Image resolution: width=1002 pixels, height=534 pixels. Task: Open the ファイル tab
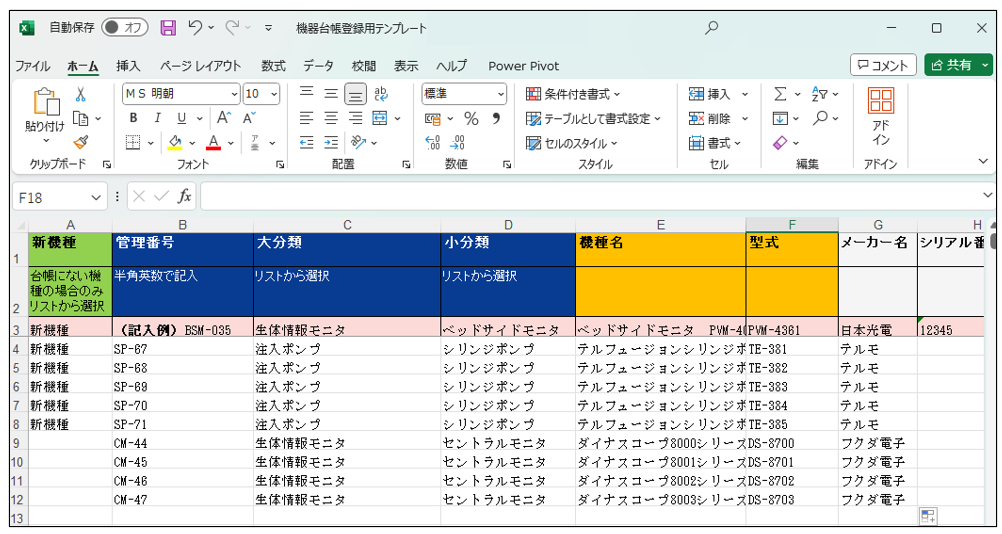33,66
